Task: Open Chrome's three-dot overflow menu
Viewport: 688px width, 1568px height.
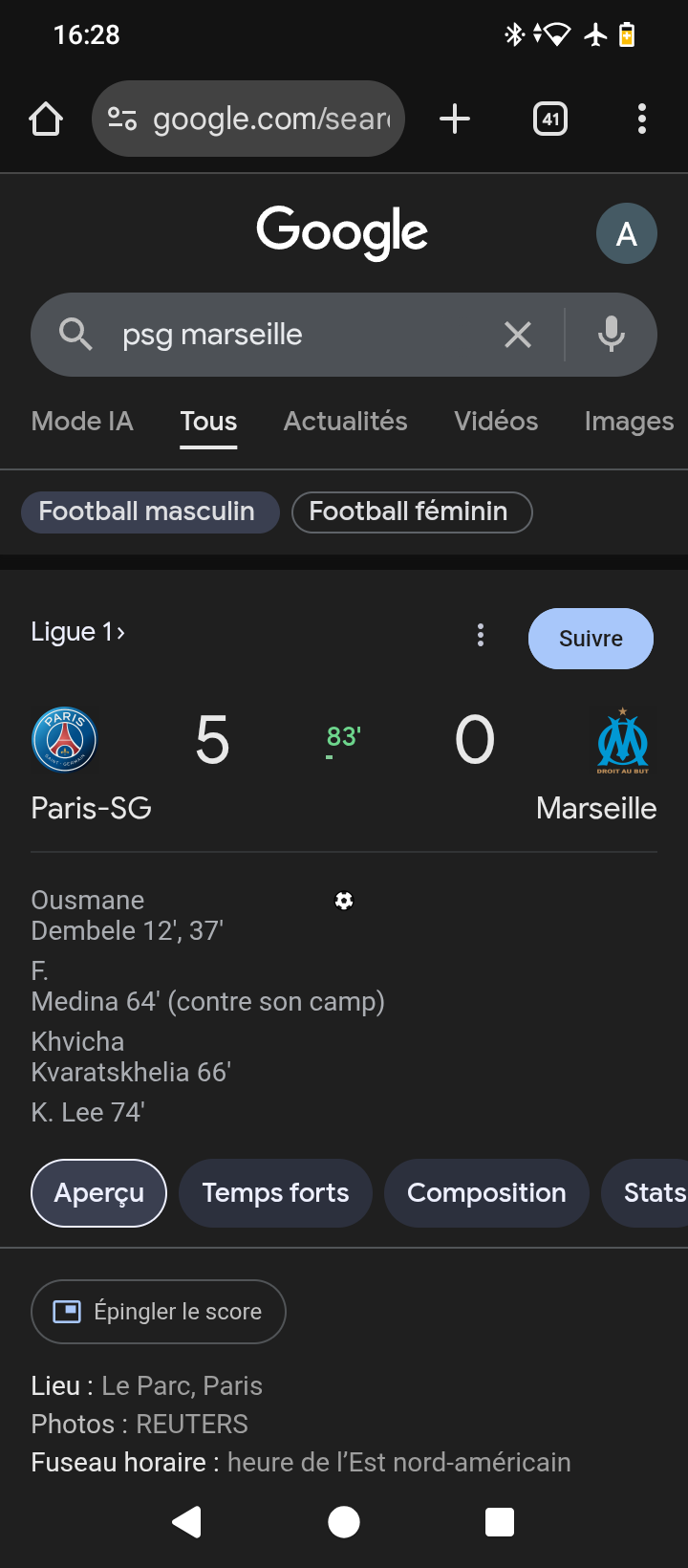Action: 642,120
